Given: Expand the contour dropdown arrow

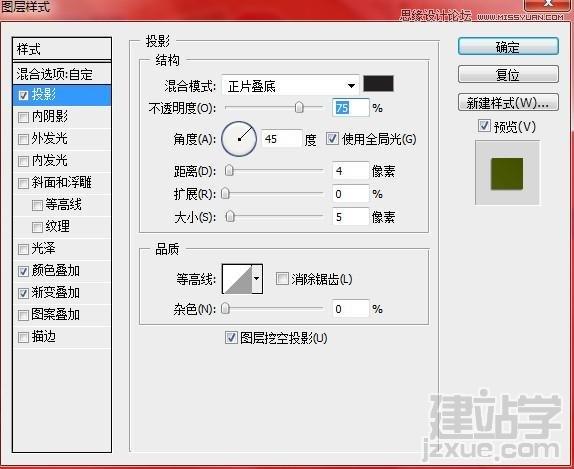Looking at the screenshot, I should [x=257, y=279].
